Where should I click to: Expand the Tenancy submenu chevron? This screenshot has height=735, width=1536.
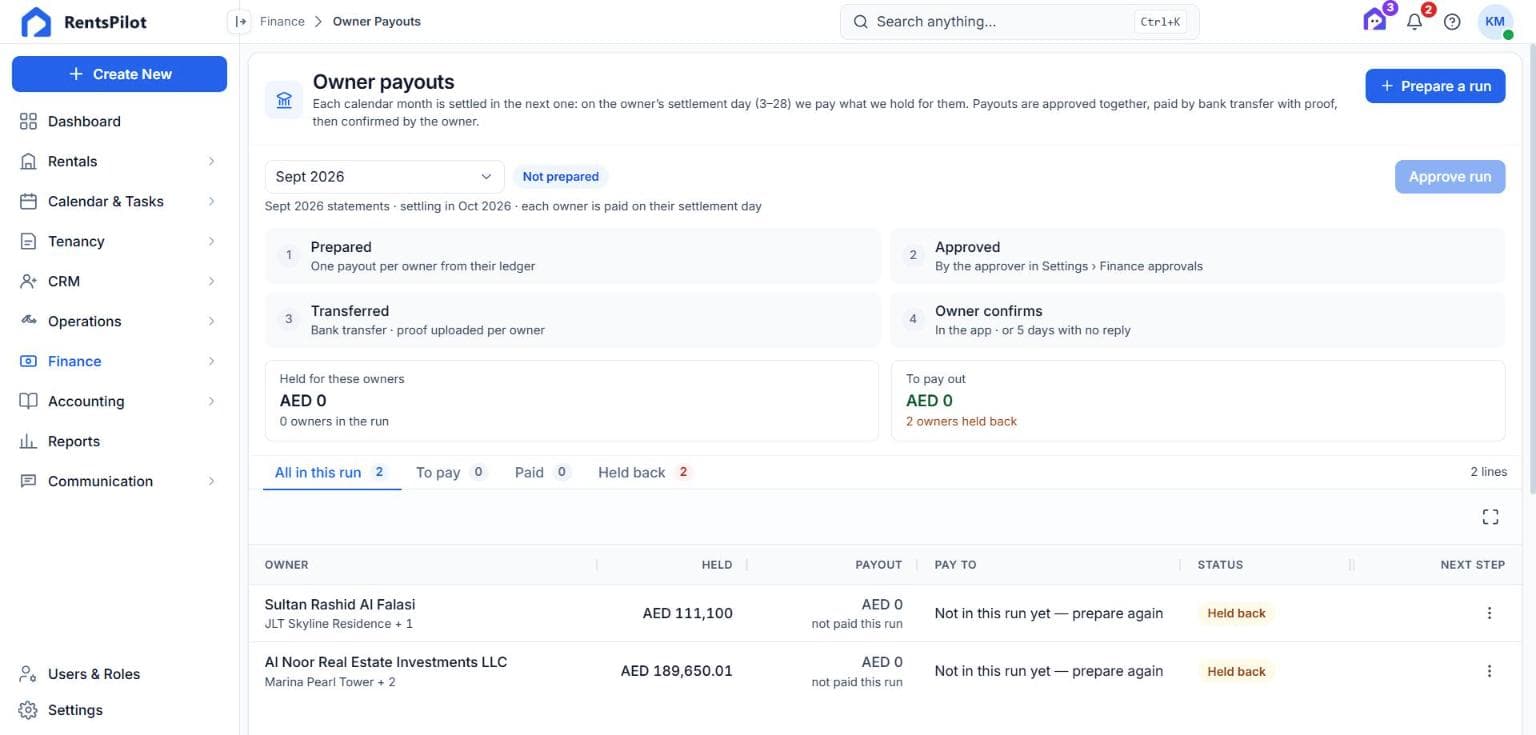pyautogui.click(x=211, y=241)
